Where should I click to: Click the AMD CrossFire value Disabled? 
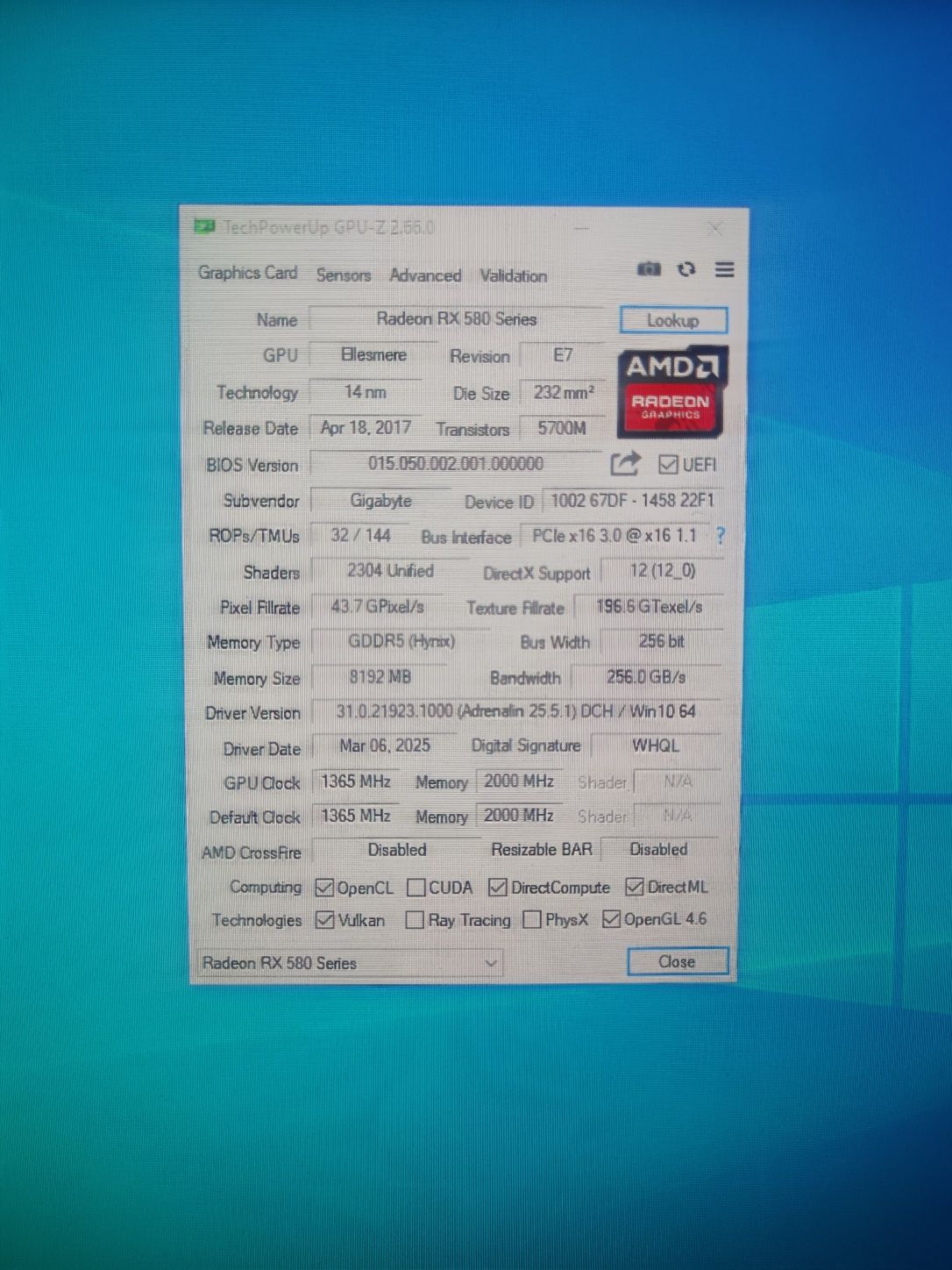click(x=397, y=850)
